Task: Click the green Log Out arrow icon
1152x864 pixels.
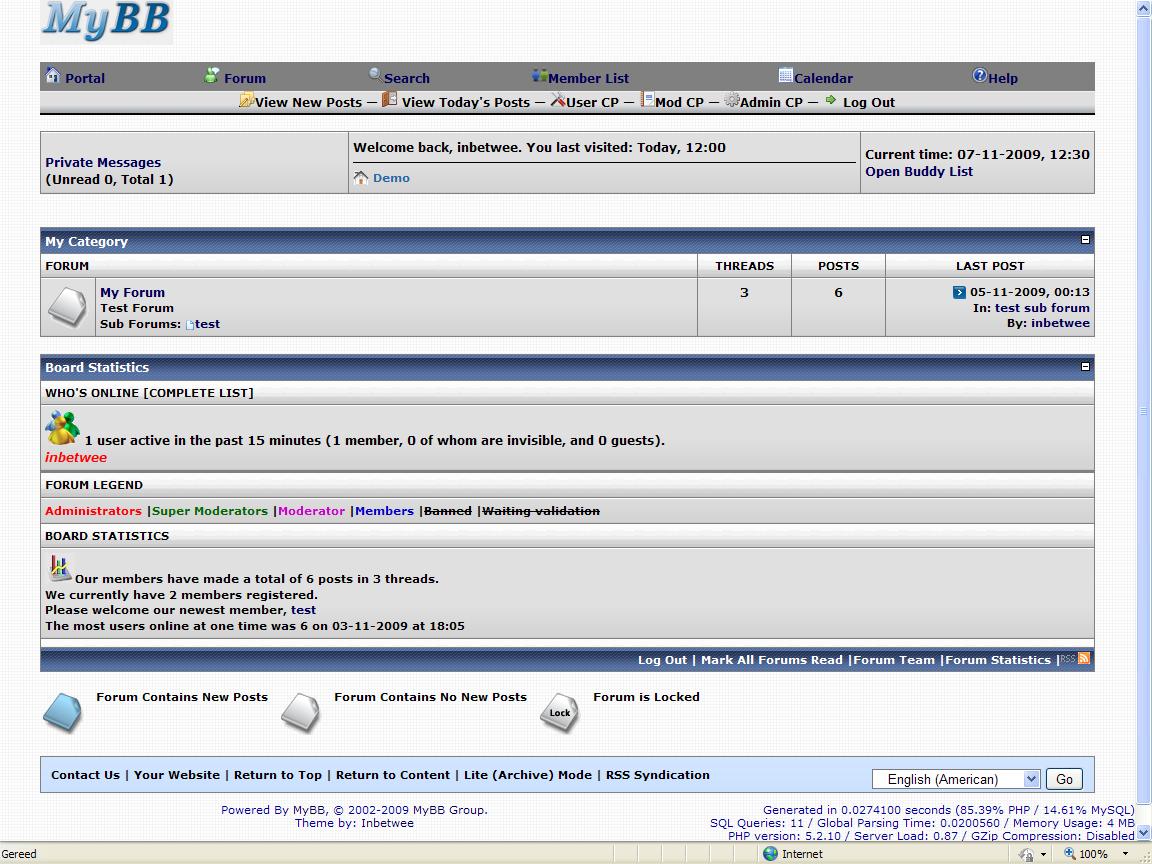Action: (831, 100)
